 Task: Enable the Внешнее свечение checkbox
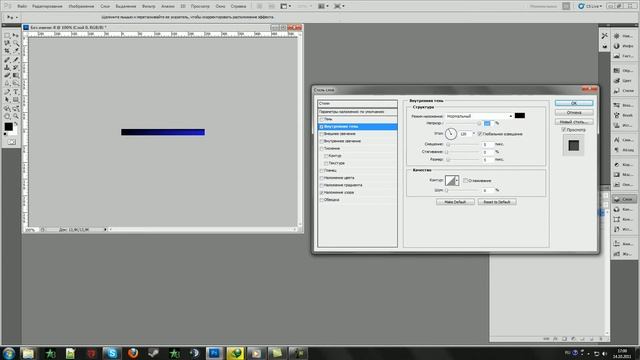click(x=321, y=134)
